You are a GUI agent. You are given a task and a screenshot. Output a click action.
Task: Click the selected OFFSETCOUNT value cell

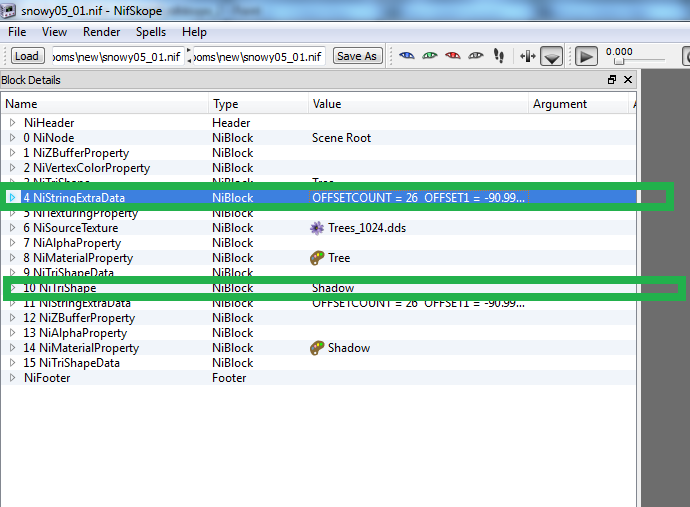pyautogui.click(x=418, y=198)
